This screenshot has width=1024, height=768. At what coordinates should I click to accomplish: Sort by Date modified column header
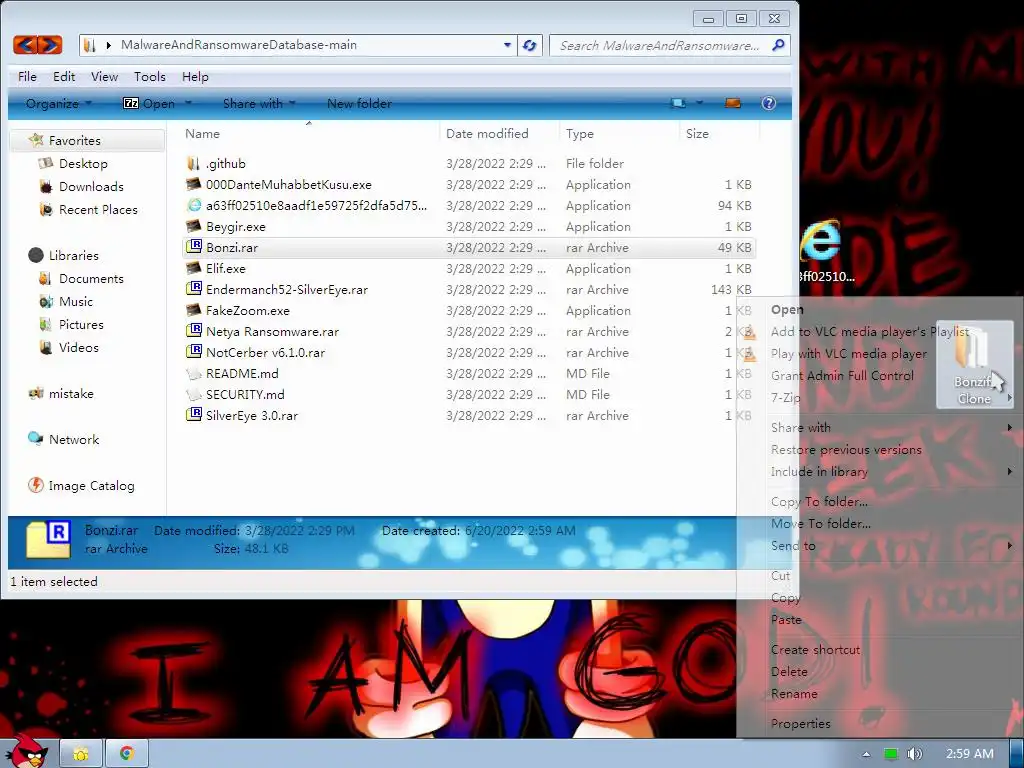[x=487, y=133]
